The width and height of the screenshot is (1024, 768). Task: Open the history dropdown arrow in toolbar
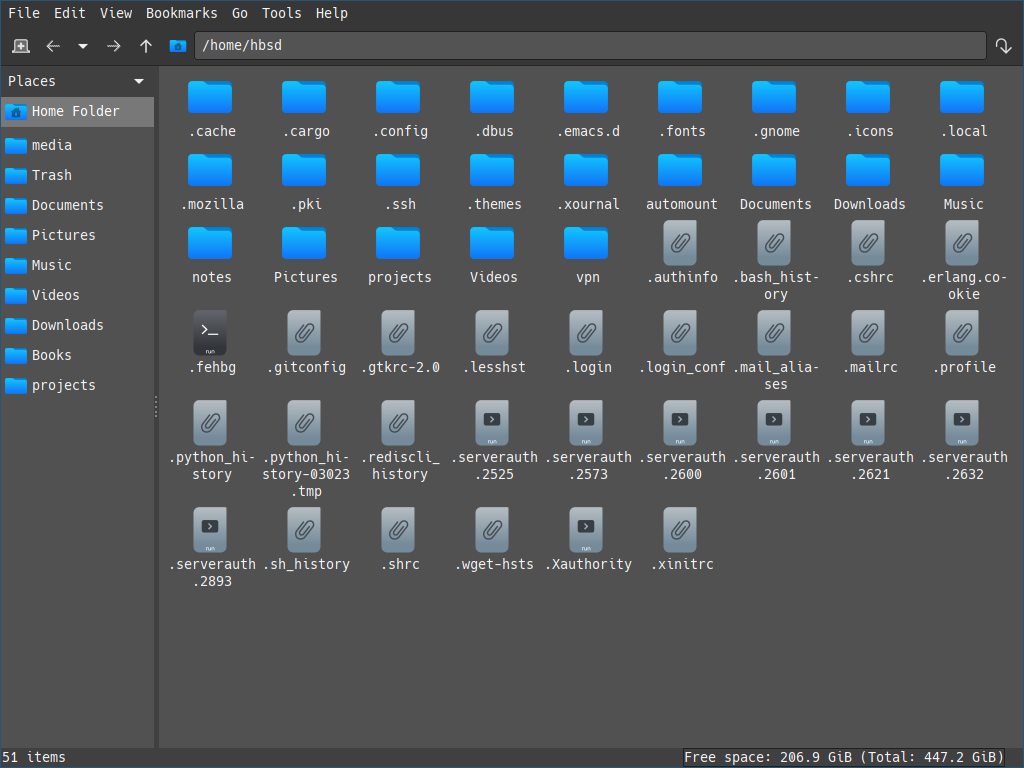83,46
